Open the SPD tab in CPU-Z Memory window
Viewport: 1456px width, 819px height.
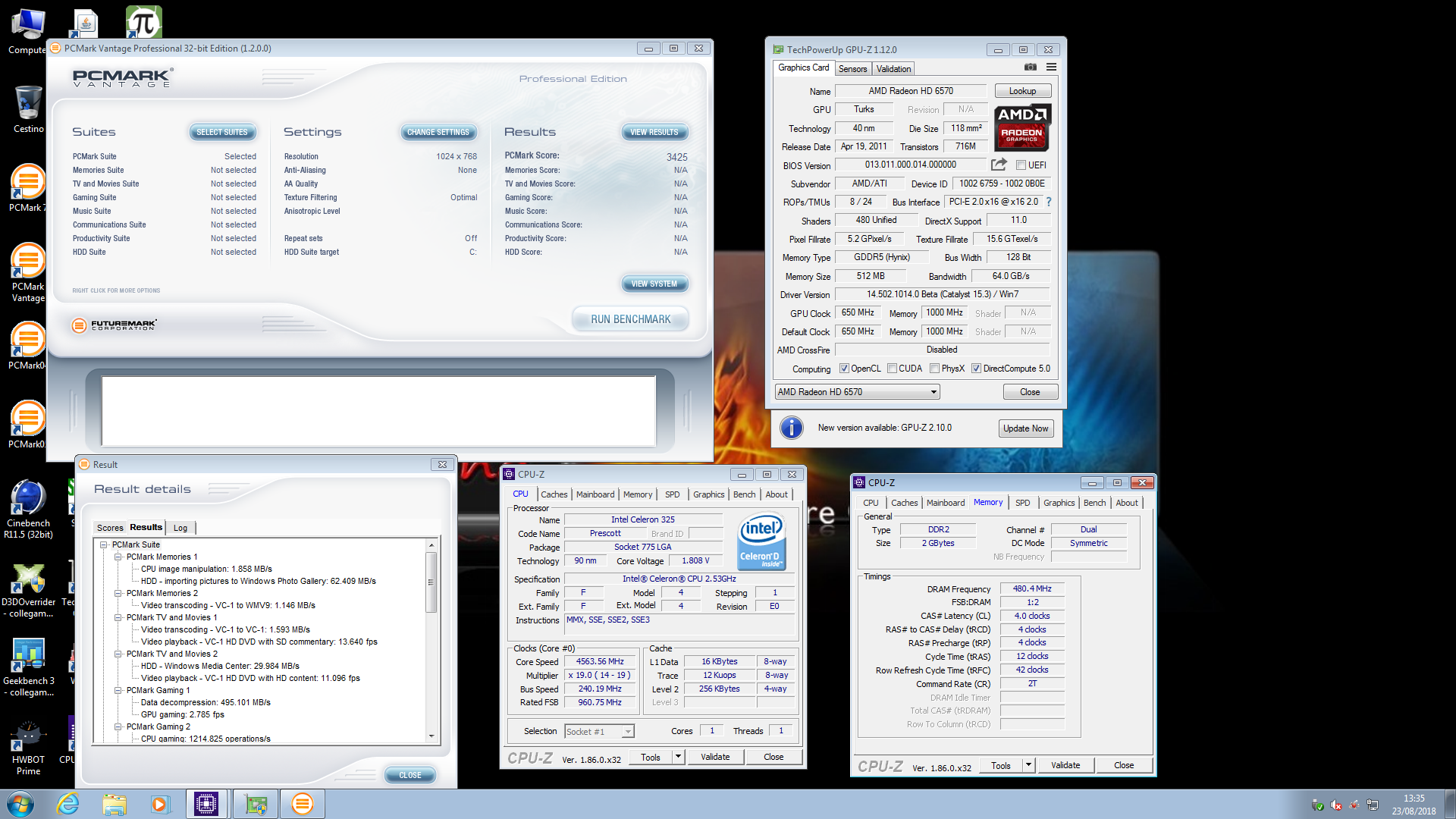pyautogui.click(x=1022, y=503)
